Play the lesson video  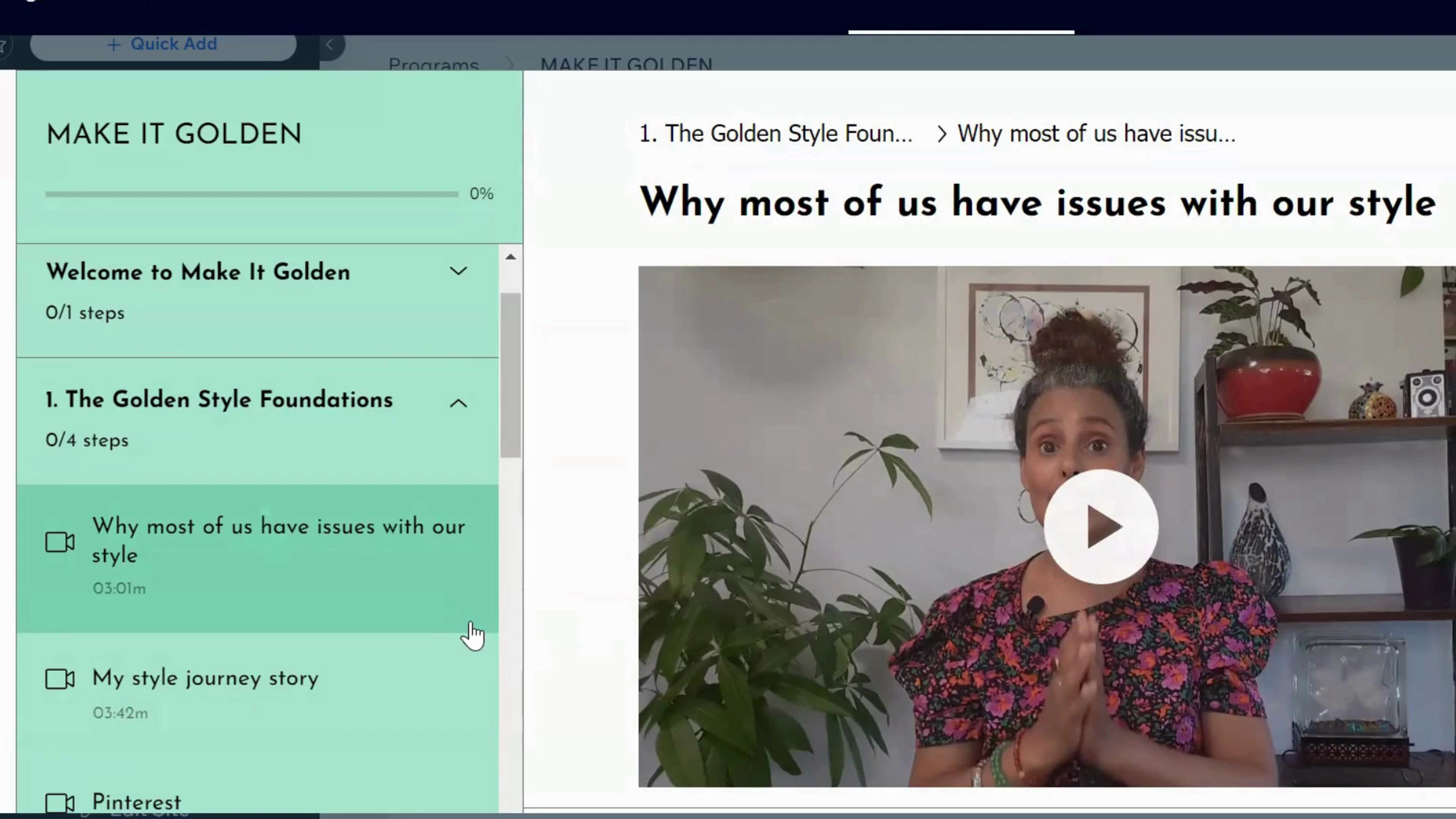(x=1100, y=527)
